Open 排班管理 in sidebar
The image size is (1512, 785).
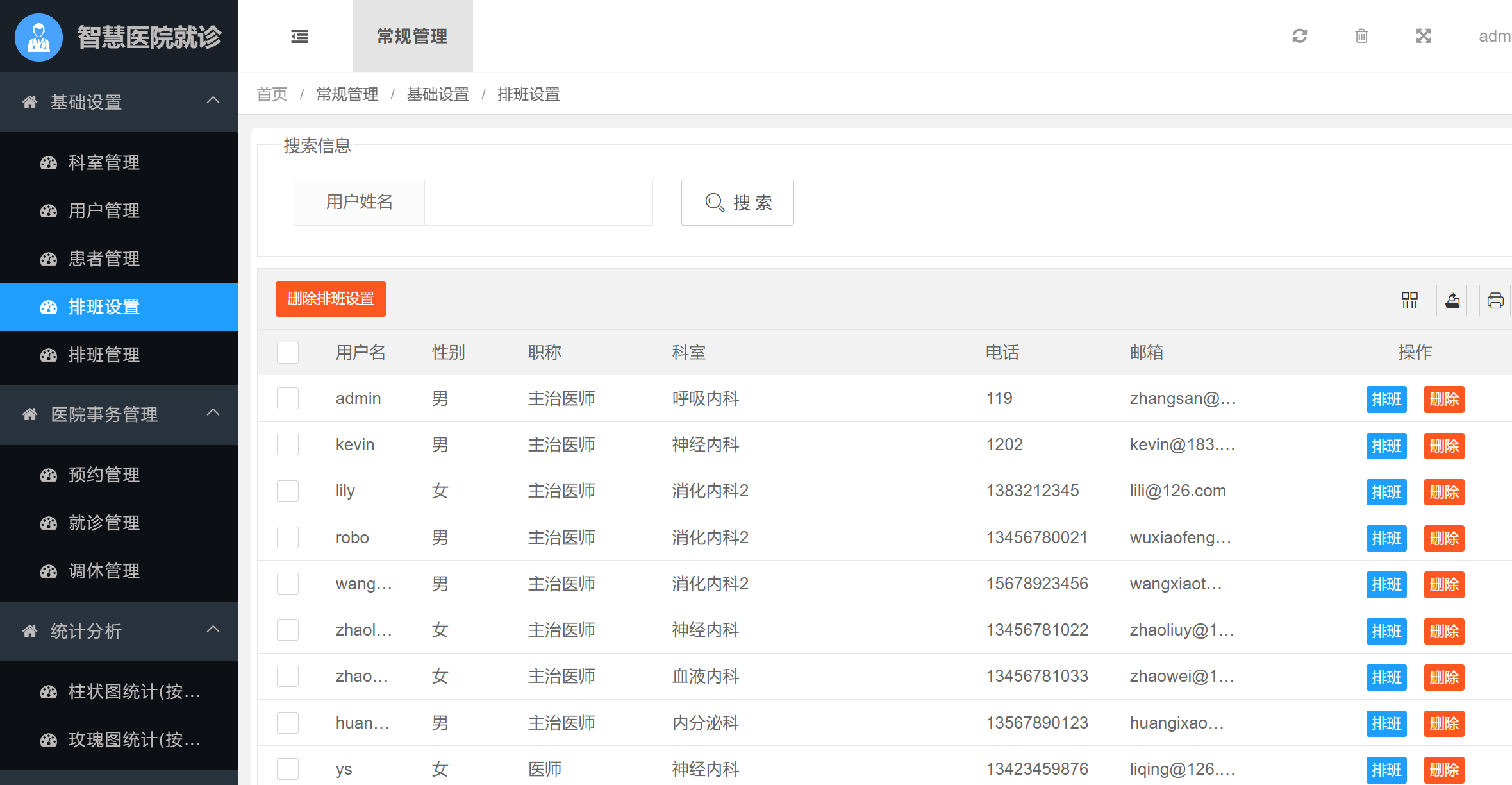pos(119,355)
